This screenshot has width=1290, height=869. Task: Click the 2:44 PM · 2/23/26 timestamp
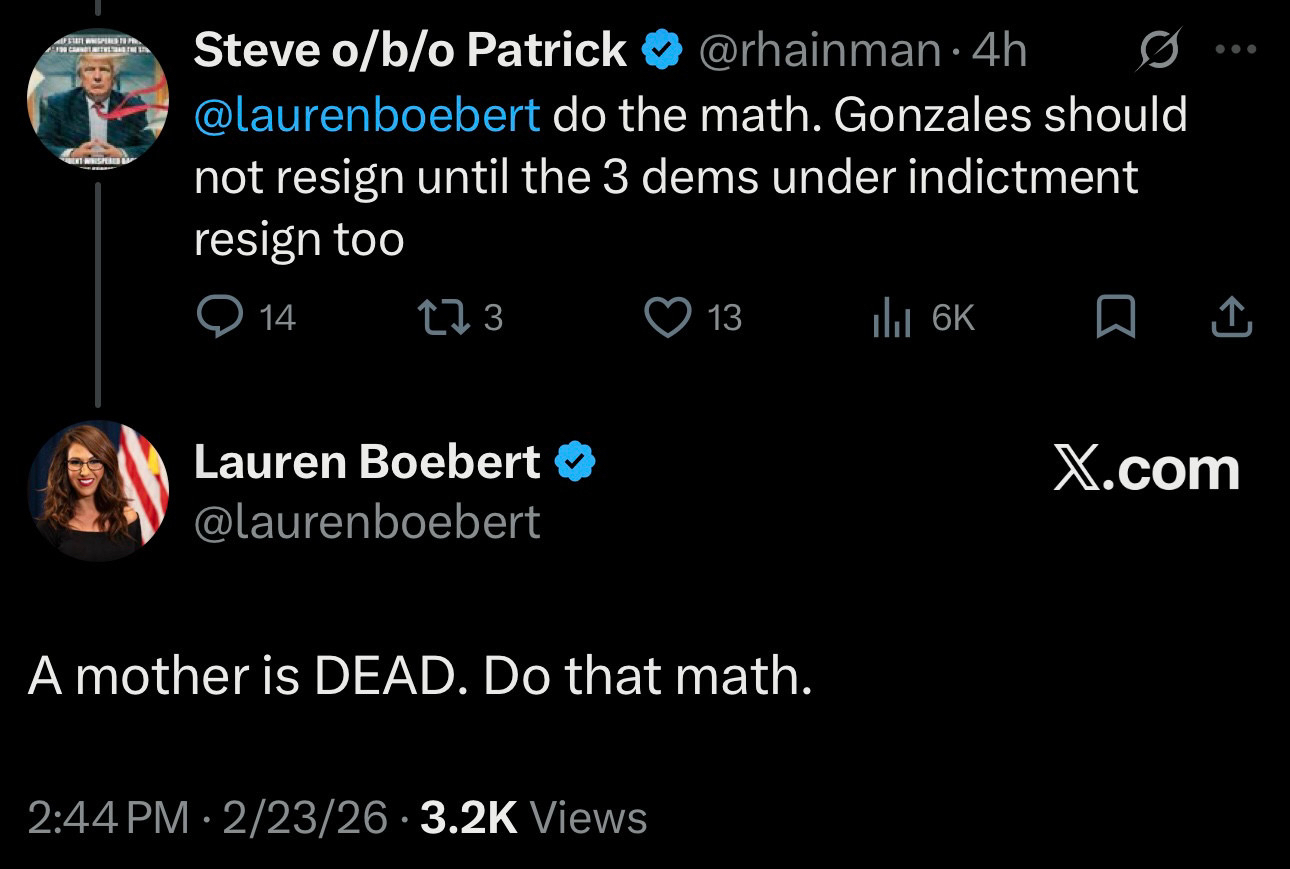click(x=207, y=818)
